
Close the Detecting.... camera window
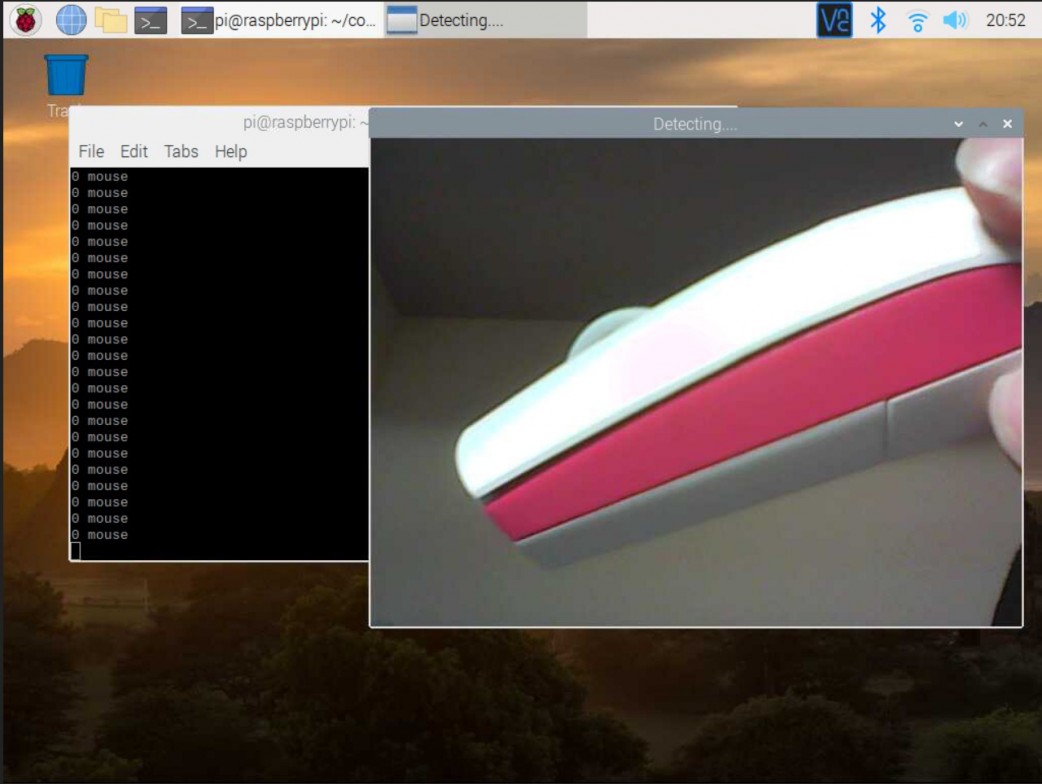click(x=1007, y=124)
